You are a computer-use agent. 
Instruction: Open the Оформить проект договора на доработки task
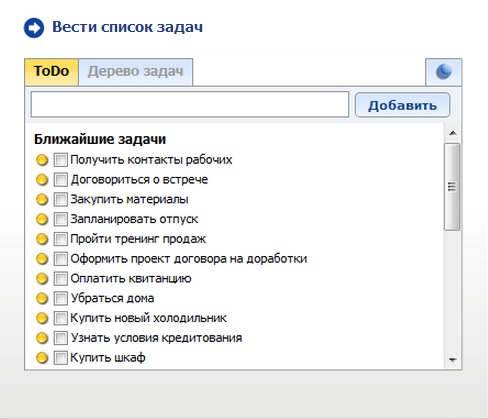click(x=189, y=259)
